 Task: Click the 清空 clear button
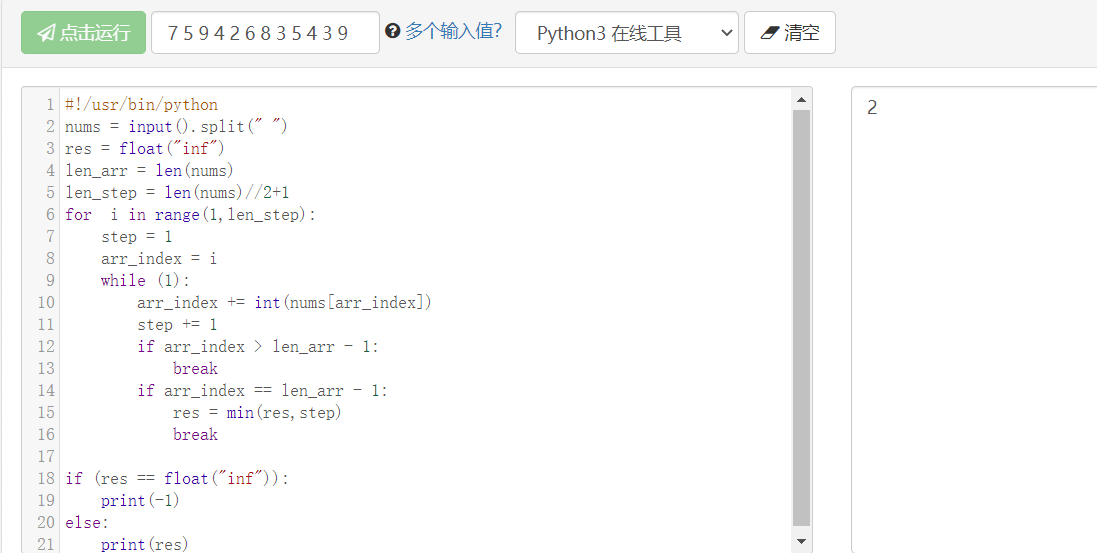pos(789,32)
